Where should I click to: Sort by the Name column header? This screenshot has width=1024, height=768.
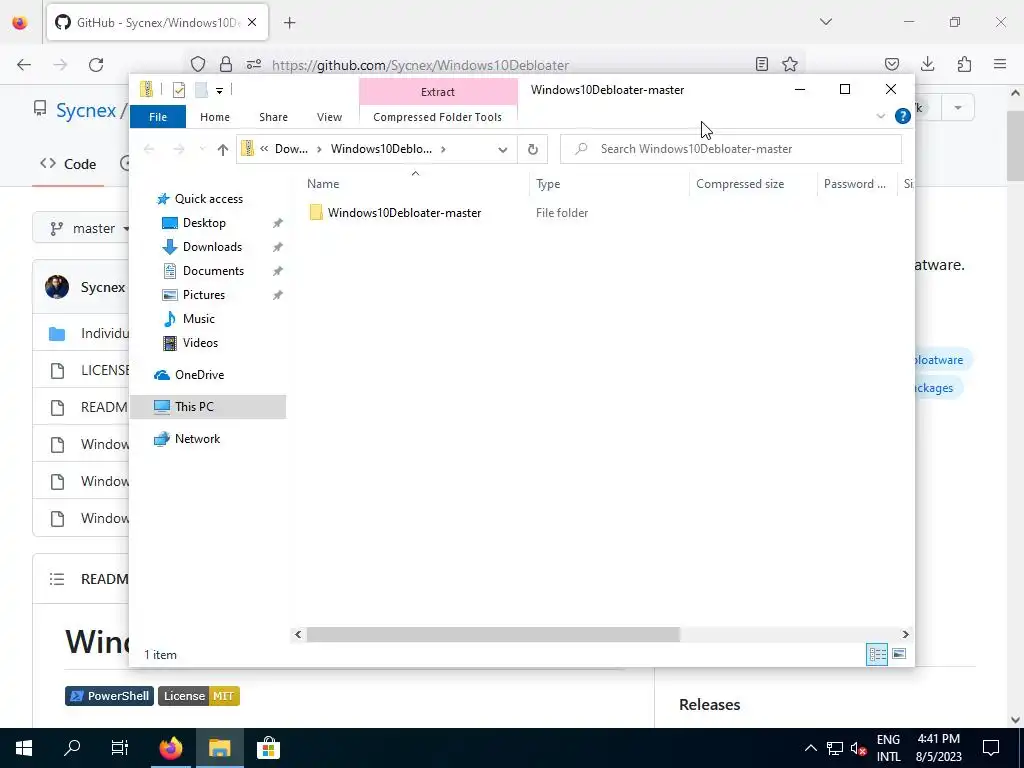(323, 184)
